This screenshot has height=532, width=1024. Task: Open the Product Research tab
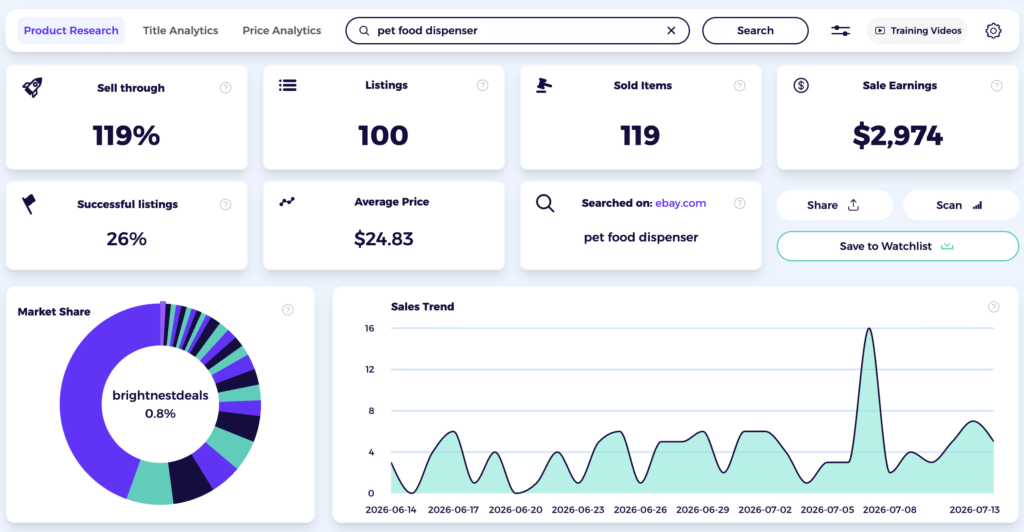point(71,31)
